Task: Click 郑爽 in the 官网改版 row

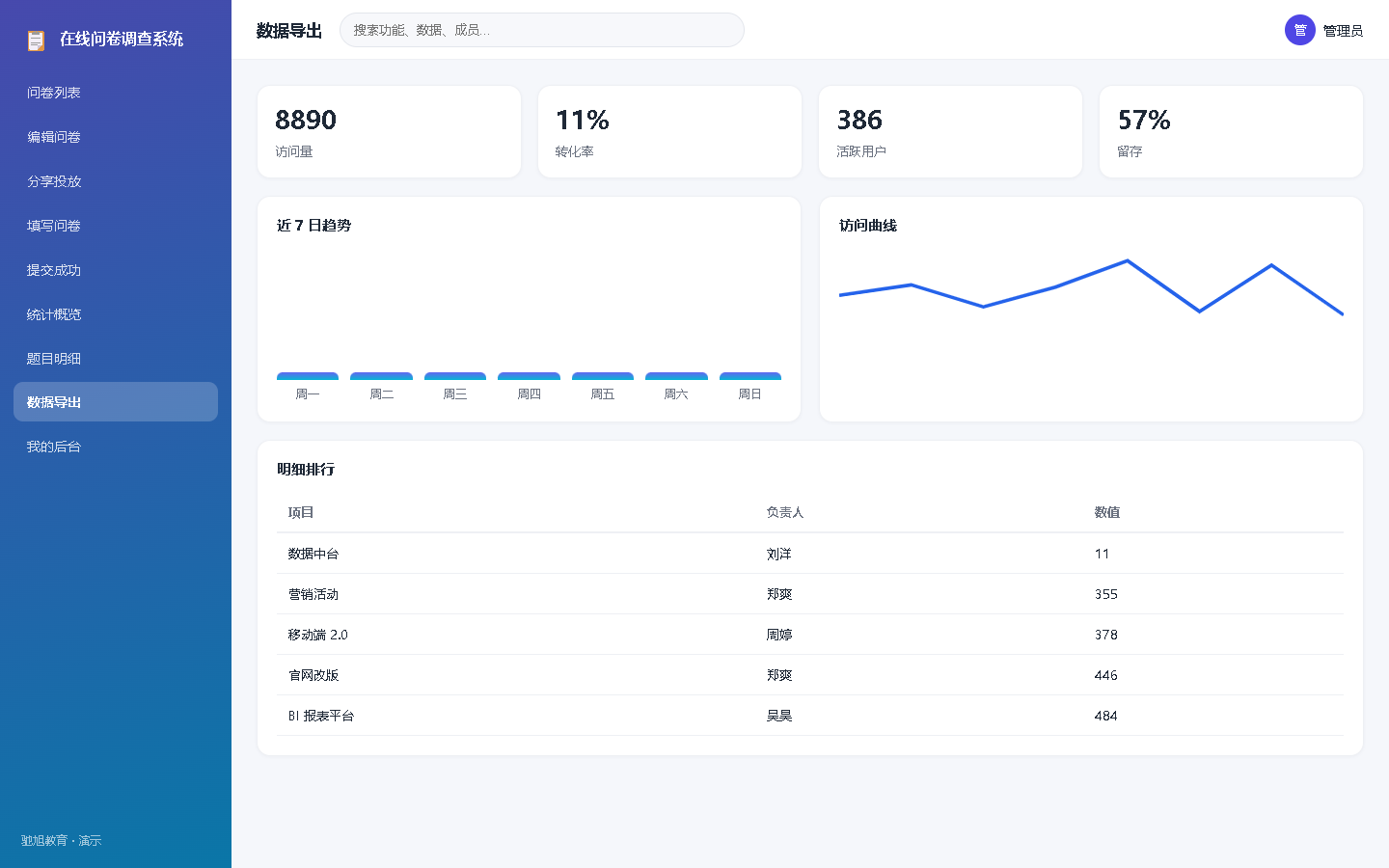Action: [779, 675]
